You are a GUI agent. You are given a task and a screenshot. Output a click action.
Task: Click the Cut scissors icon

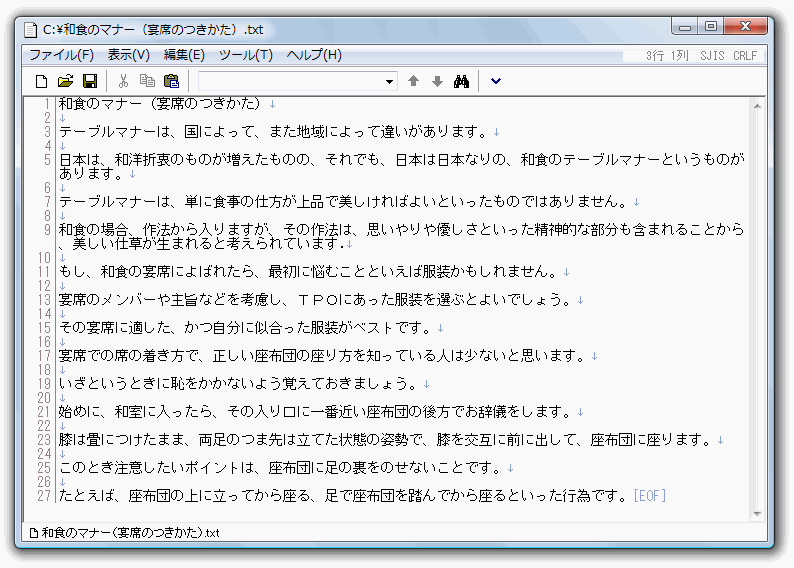click(123, 81)
